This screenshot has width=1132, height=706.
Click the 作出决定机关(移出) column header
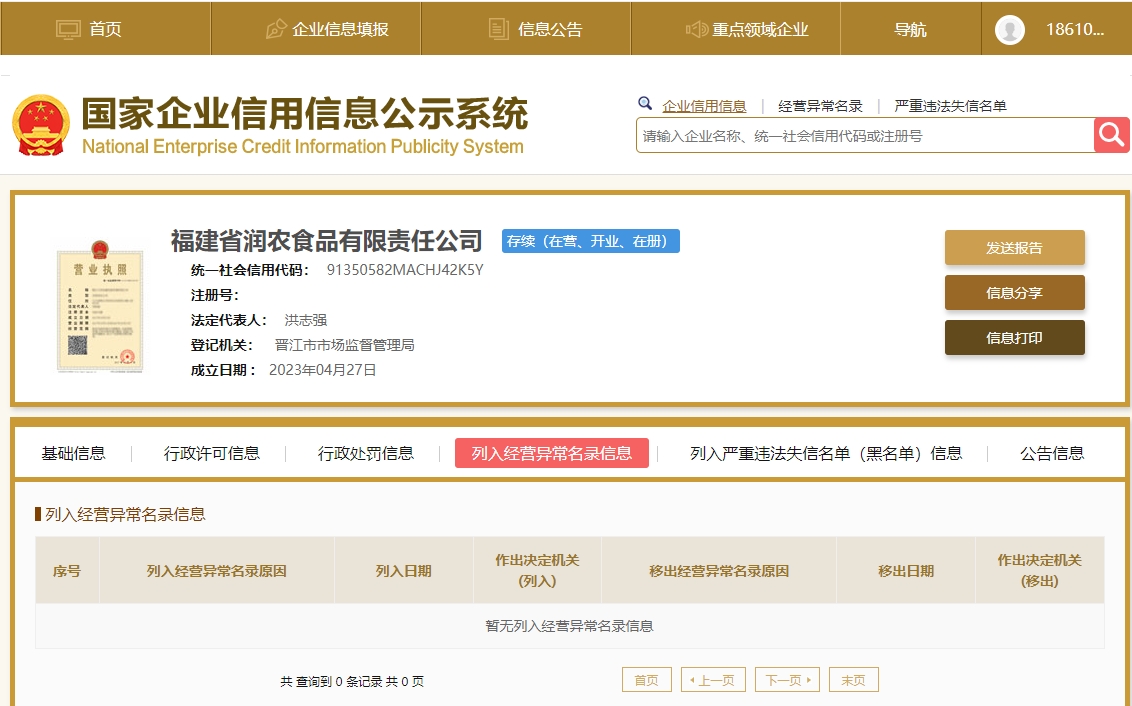(x=1040, y=570)
